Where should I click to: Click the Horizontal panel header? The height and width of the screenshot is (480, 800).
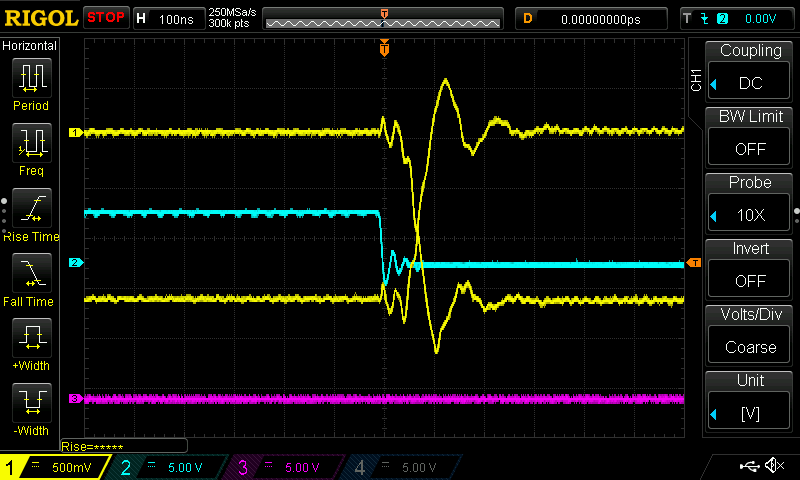30,46
